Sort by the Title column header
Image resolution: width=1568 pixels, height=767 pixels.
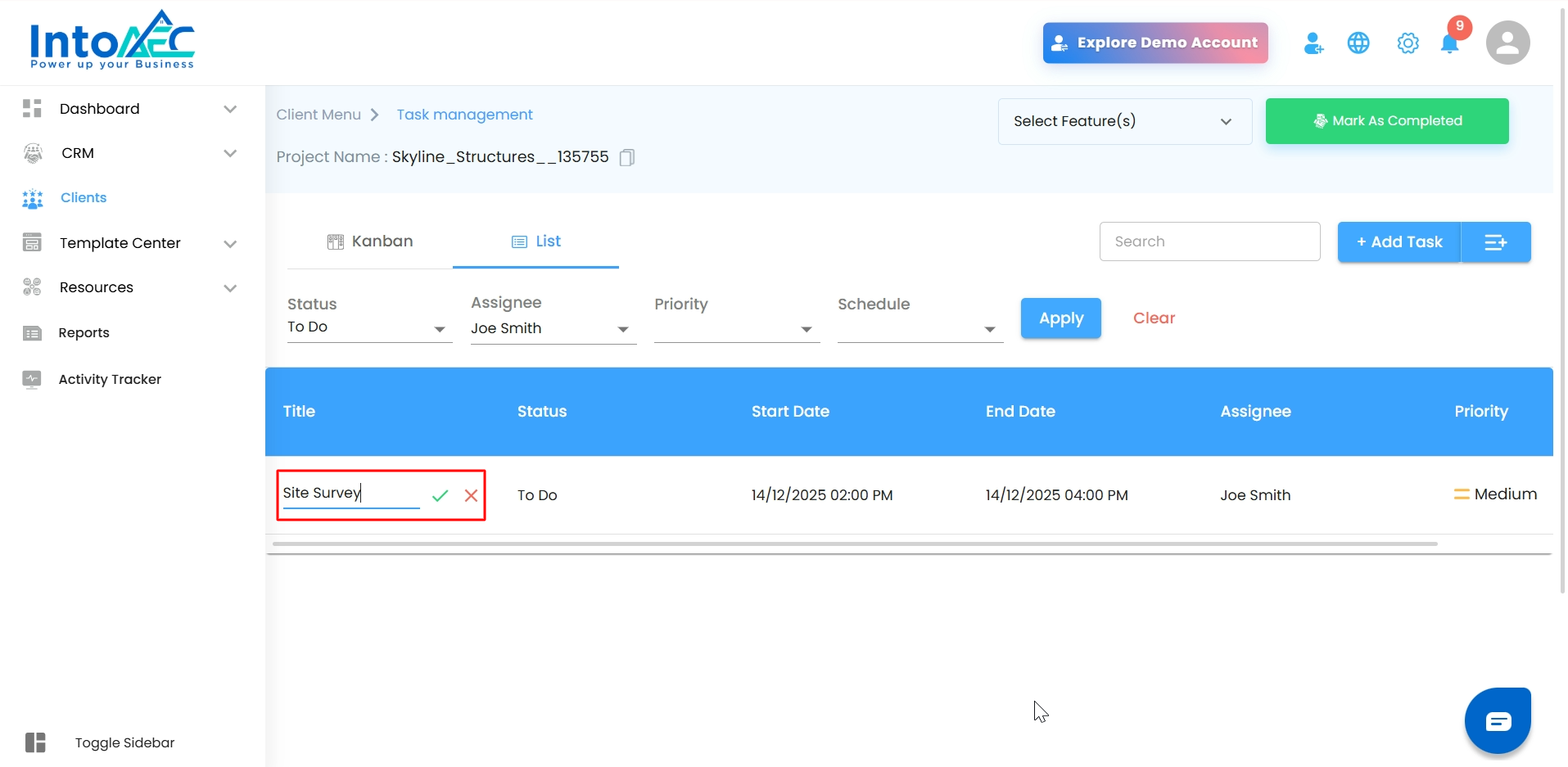(299, 412)
